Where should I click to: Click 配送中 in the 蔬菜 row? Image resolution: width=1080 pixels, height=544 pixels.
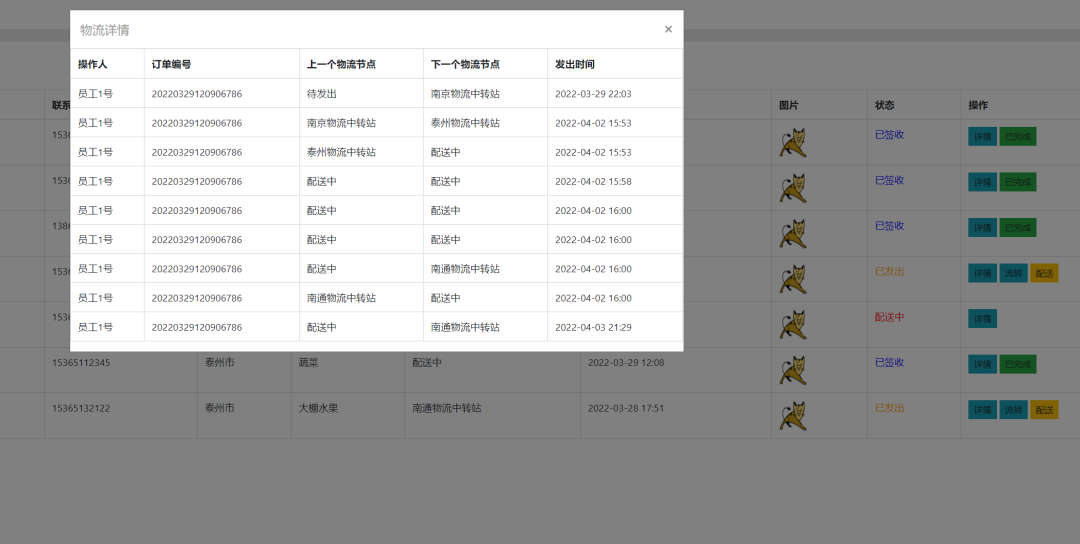(427, 362)
